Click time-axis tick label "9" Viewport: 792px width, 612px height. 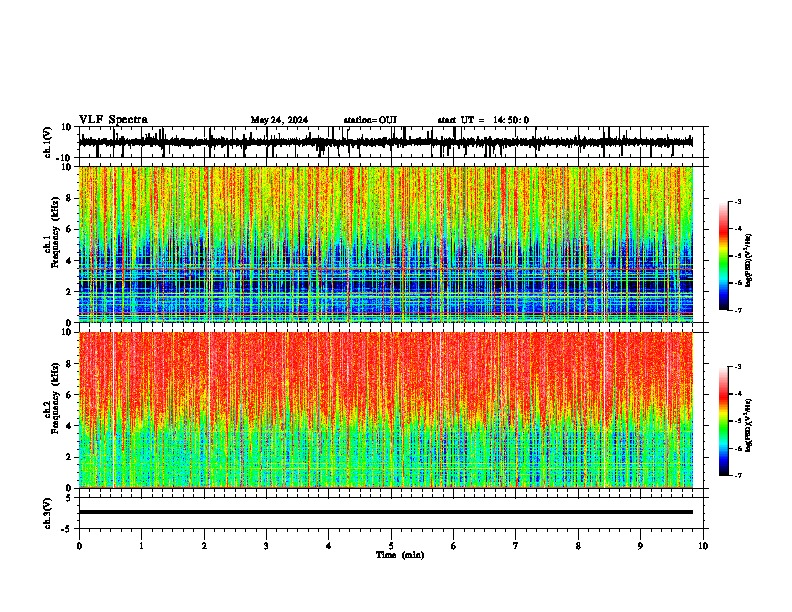click(640, 546)
